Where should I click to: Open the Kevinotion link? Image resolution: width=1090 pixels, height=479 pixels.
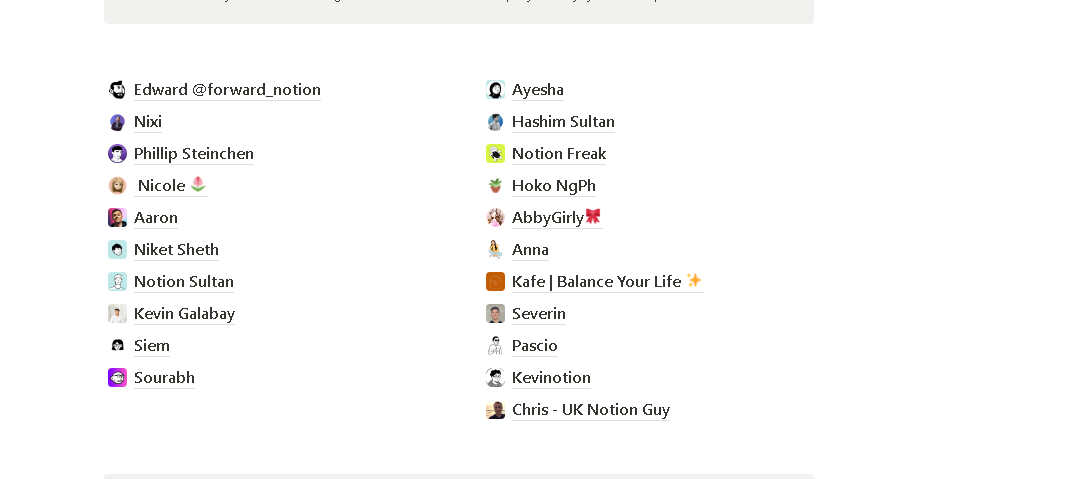pyautogui.click(x=551, y=377)
